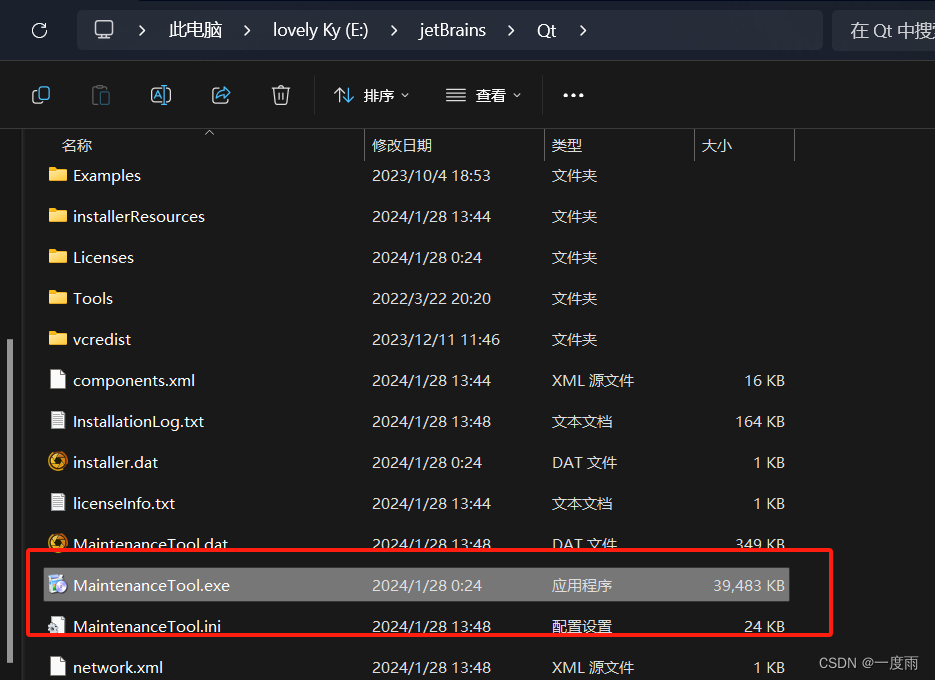Select the network.xml file icon

tap(58, 666)
